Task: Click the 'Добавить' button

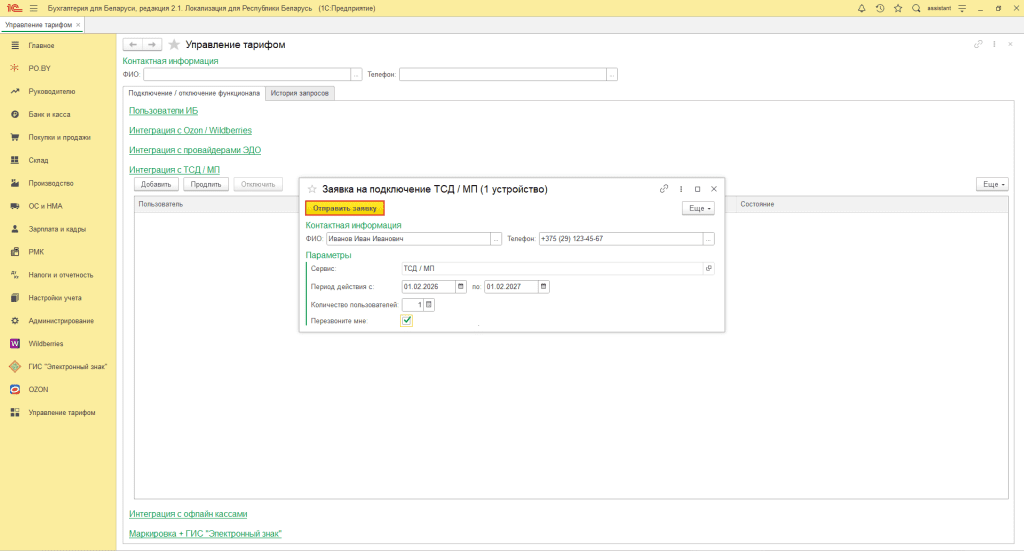Action: tap(156, 184)
